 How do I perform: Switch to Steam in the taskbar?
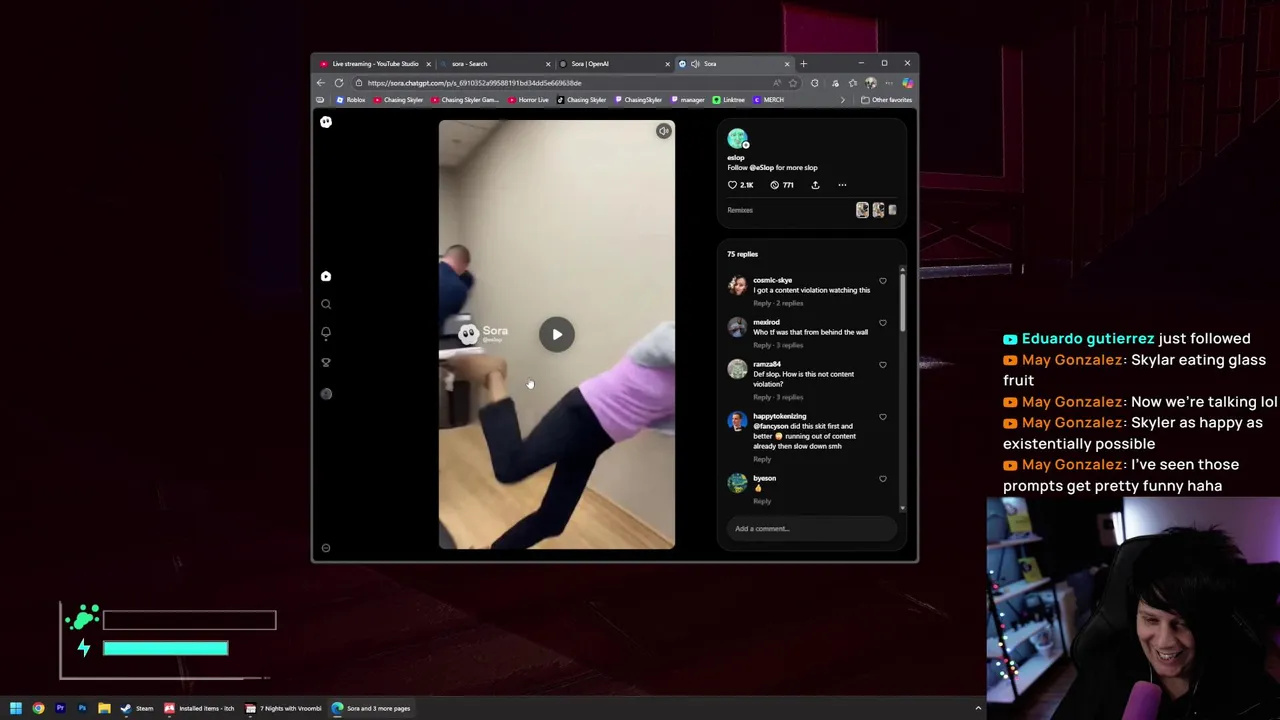click(x=136, y=708)
